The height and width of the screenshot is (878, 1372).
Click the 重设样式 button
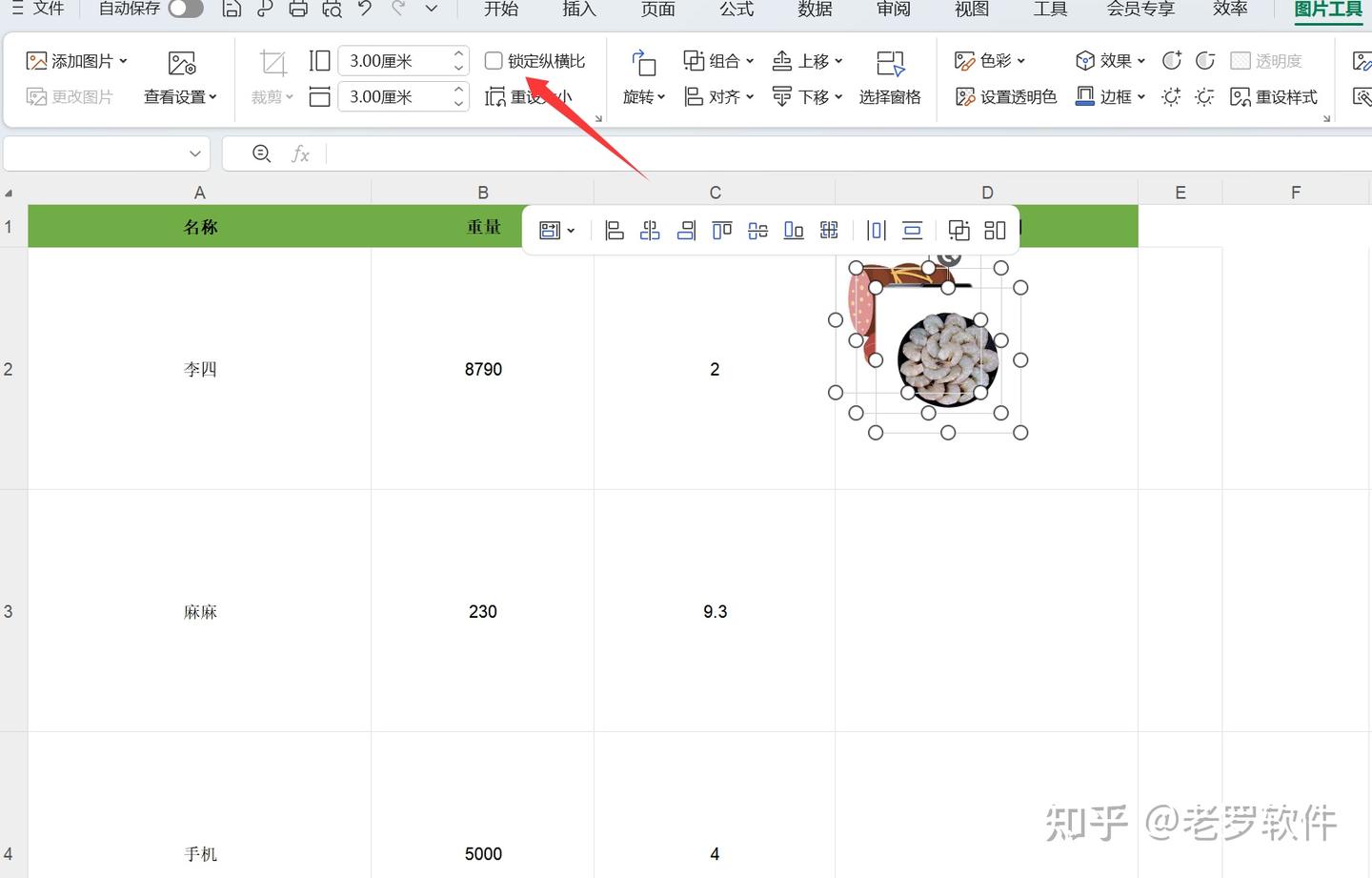point(1274,96)
